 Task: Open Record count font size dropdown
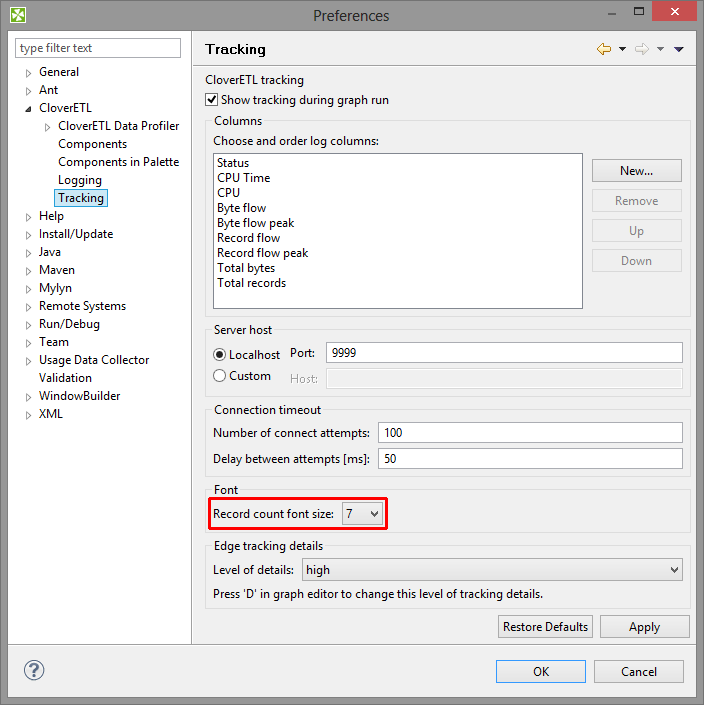pos(362,513)
